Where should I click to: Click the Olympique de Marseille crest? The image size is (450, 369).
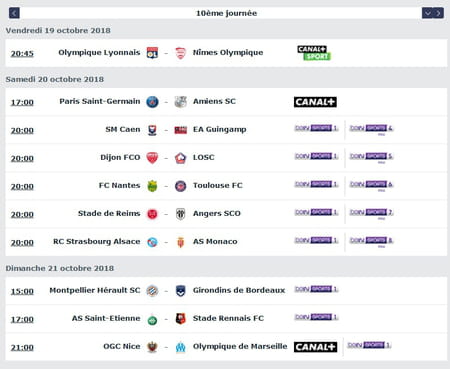click(180, 347)
